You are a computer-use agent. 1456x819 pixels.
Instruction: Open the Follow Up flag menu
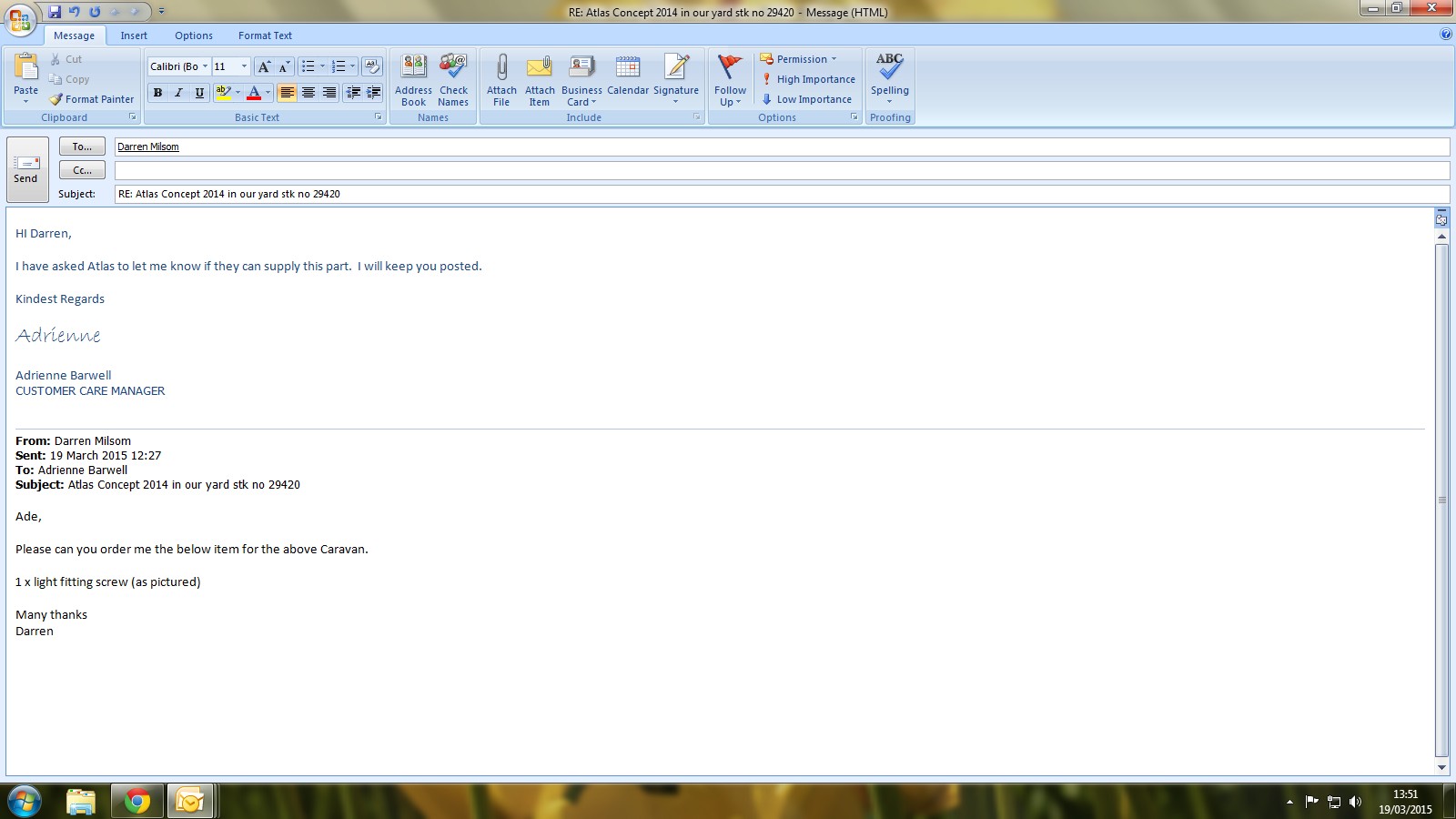730,80
